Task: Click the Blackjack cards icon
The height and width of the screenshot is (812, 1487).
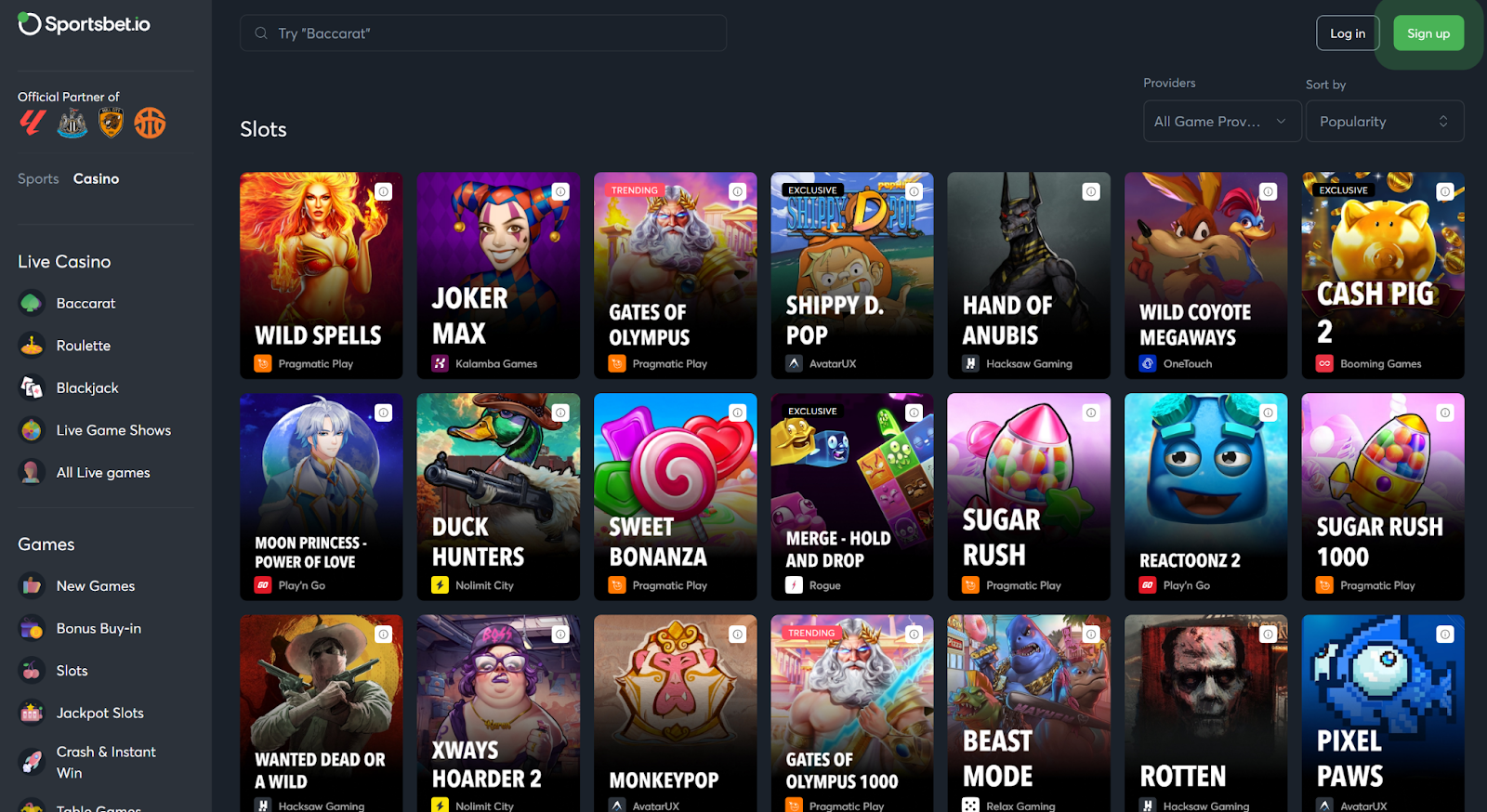Action: coord(32,387)
